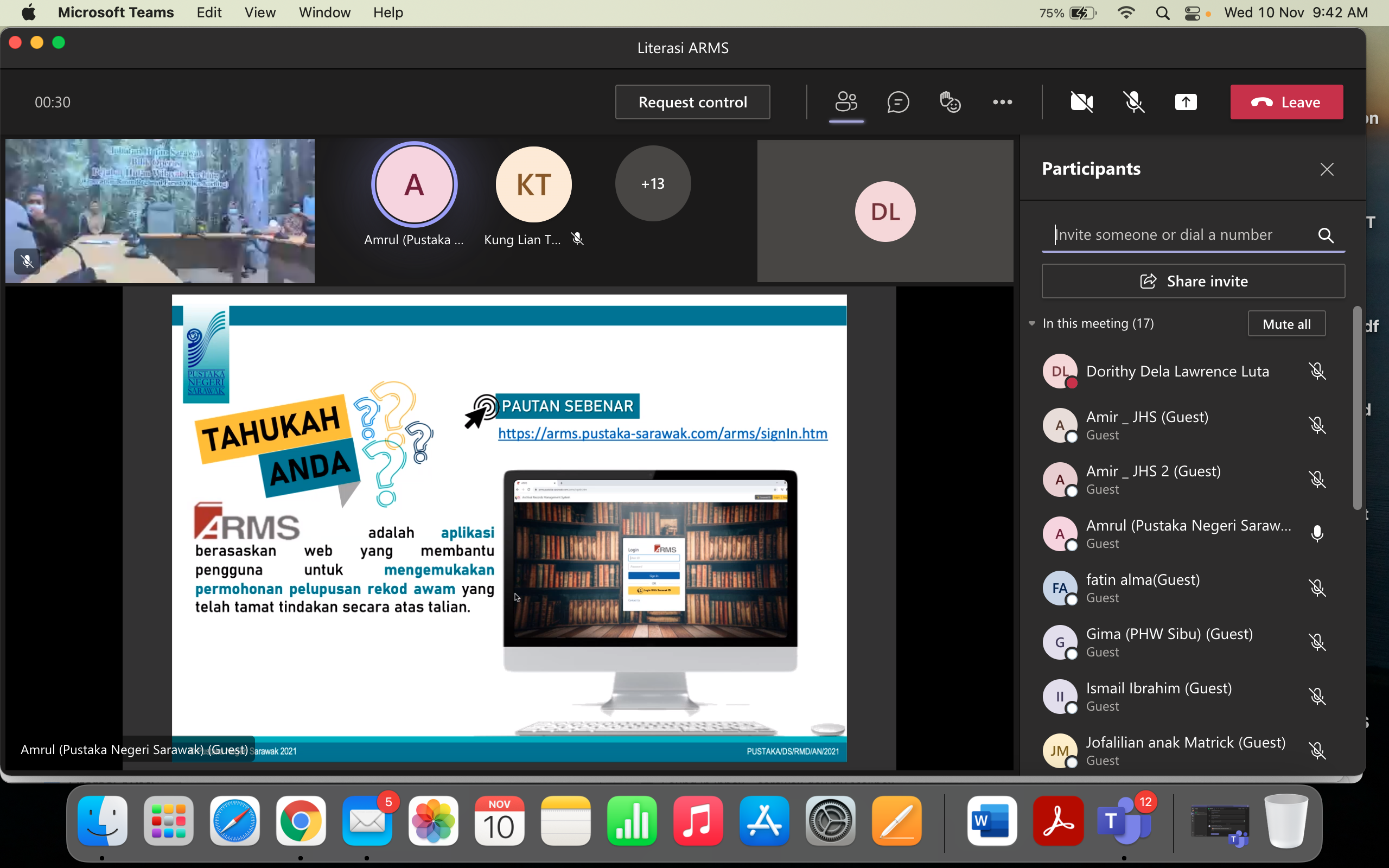Toggle mic icon for fatin alma(Guest)
The image size is (1389, 868).
pos(1317,589)
